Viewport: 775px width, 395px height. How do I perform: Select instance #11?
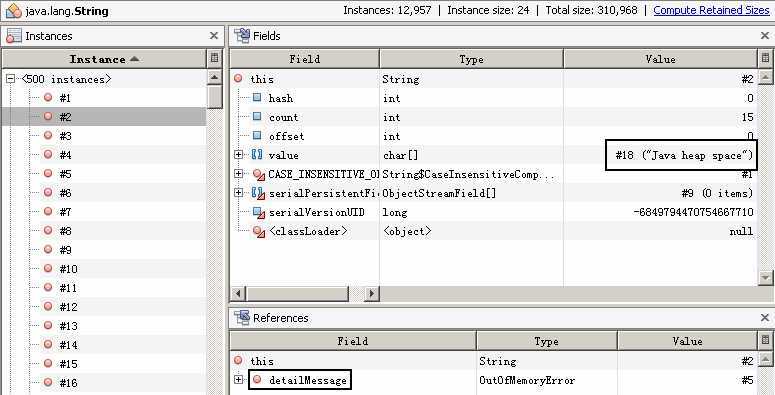[68, 287]
